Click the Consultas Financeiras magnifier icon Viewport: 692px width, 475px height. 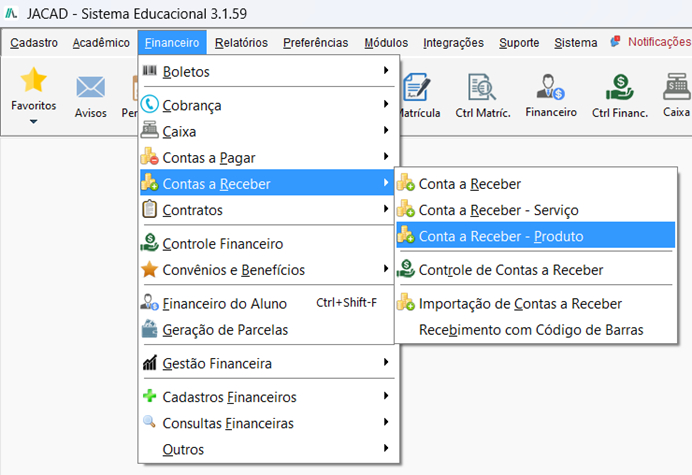tap(150, 422)
